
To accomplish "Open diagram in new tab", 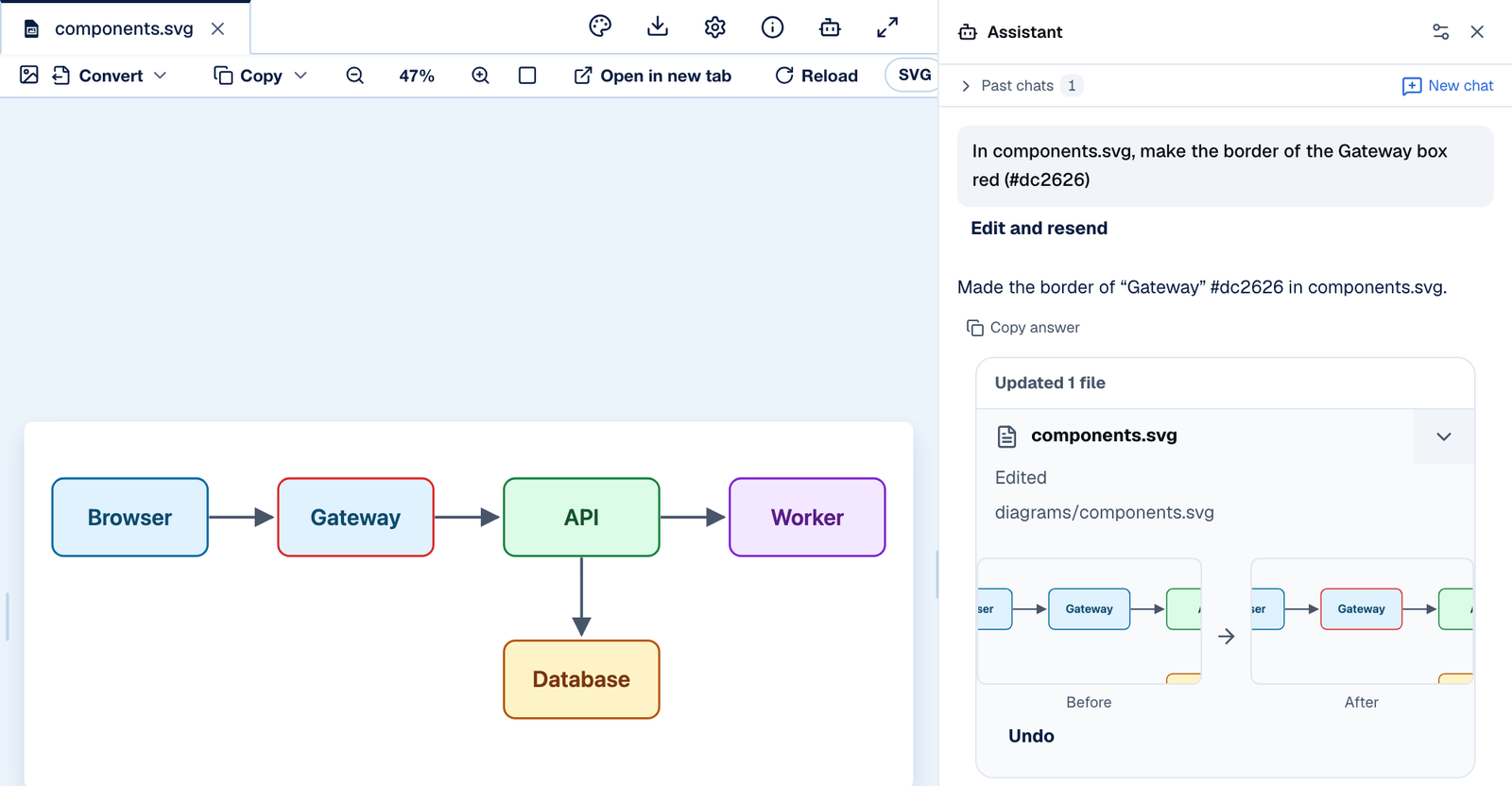I will click(653, 76).
